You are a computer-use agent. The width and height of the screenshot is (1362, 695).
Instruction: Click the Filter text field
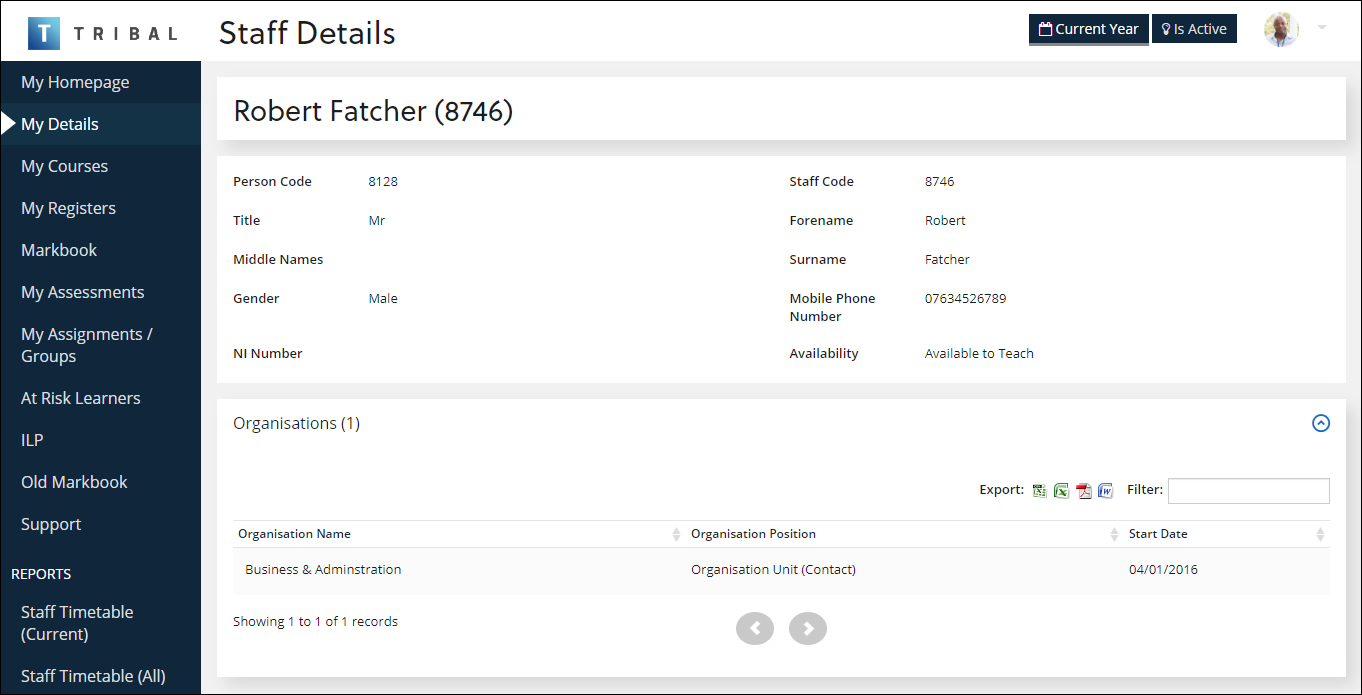pyautogui.click(x=1248, y=491)
